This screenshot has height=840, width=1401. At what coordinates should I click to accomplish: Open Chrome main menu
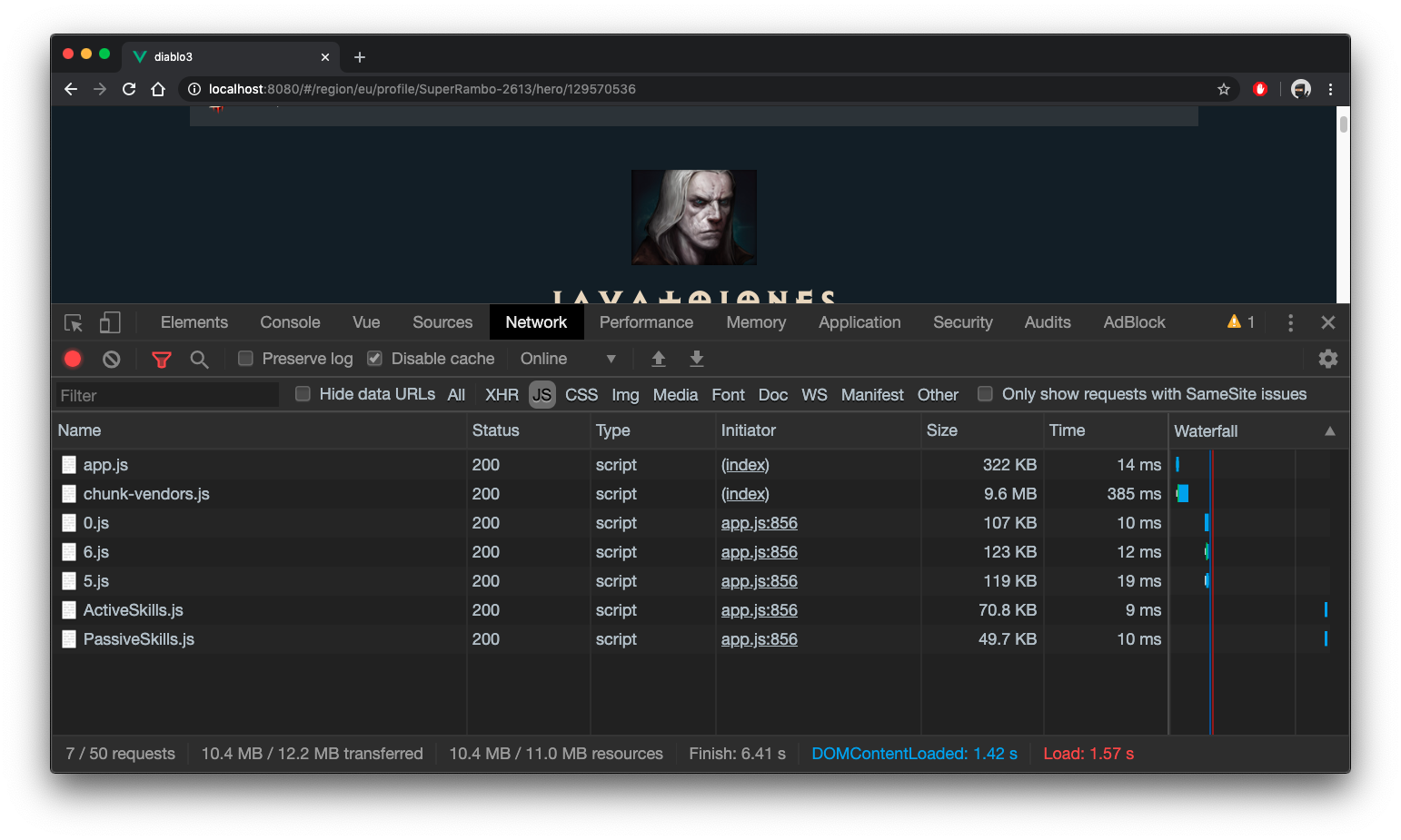click(x=1330, y=89)
